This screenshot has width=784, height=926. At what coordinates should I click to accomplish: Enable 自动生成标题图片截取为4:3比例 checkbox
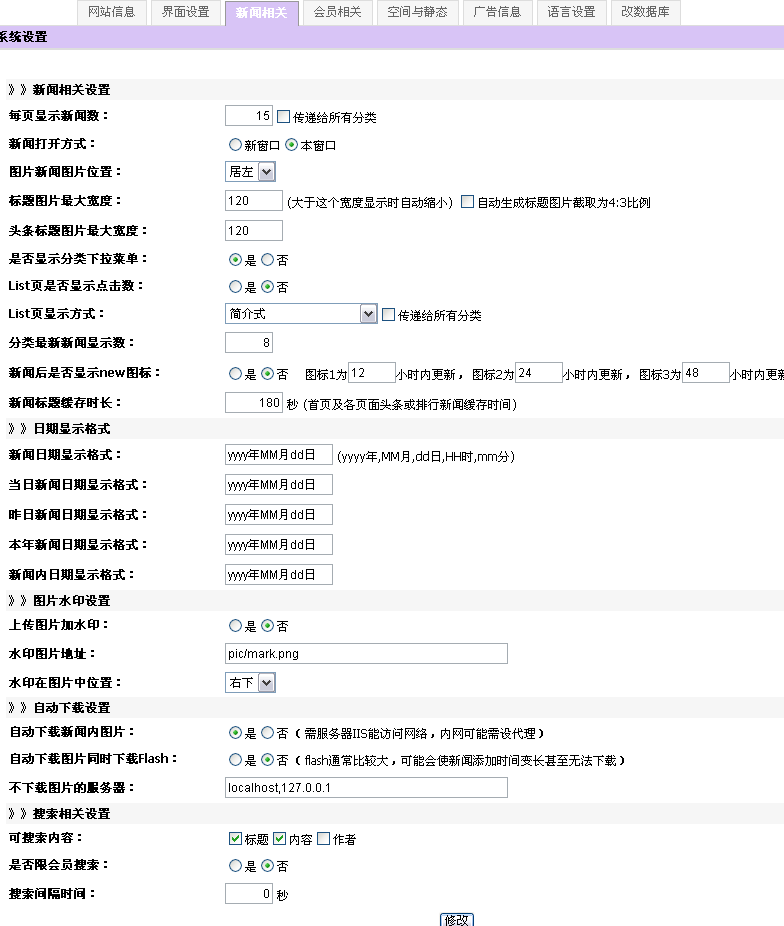click(x=468, y=202)
